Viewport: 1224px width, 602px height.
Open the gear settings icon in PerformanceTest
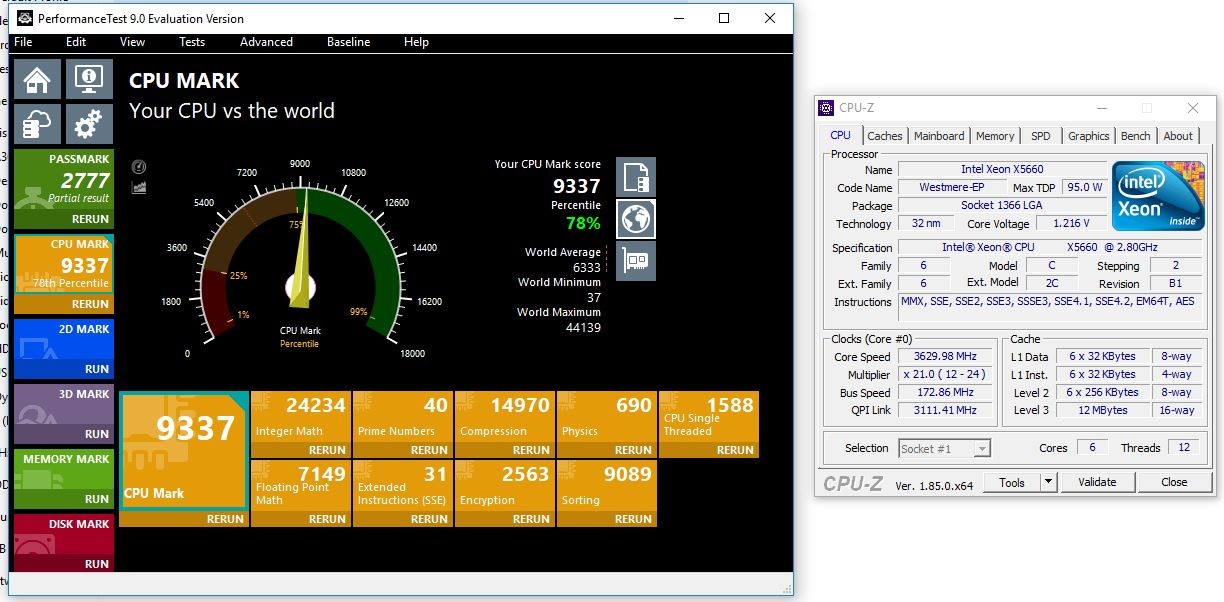[89, 124]
